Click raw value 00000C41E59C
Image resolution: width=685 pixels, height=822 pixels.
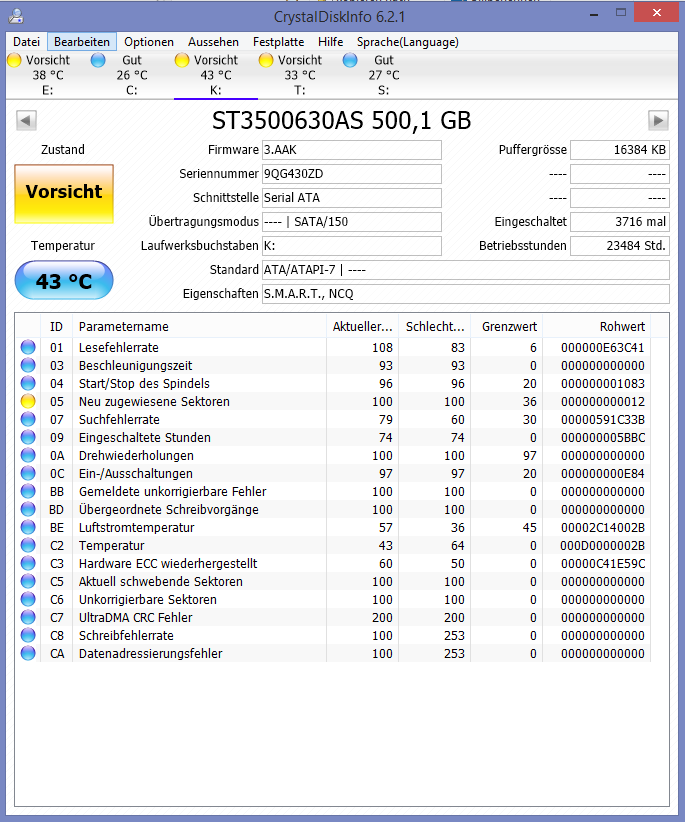click(x=603, y=564)
